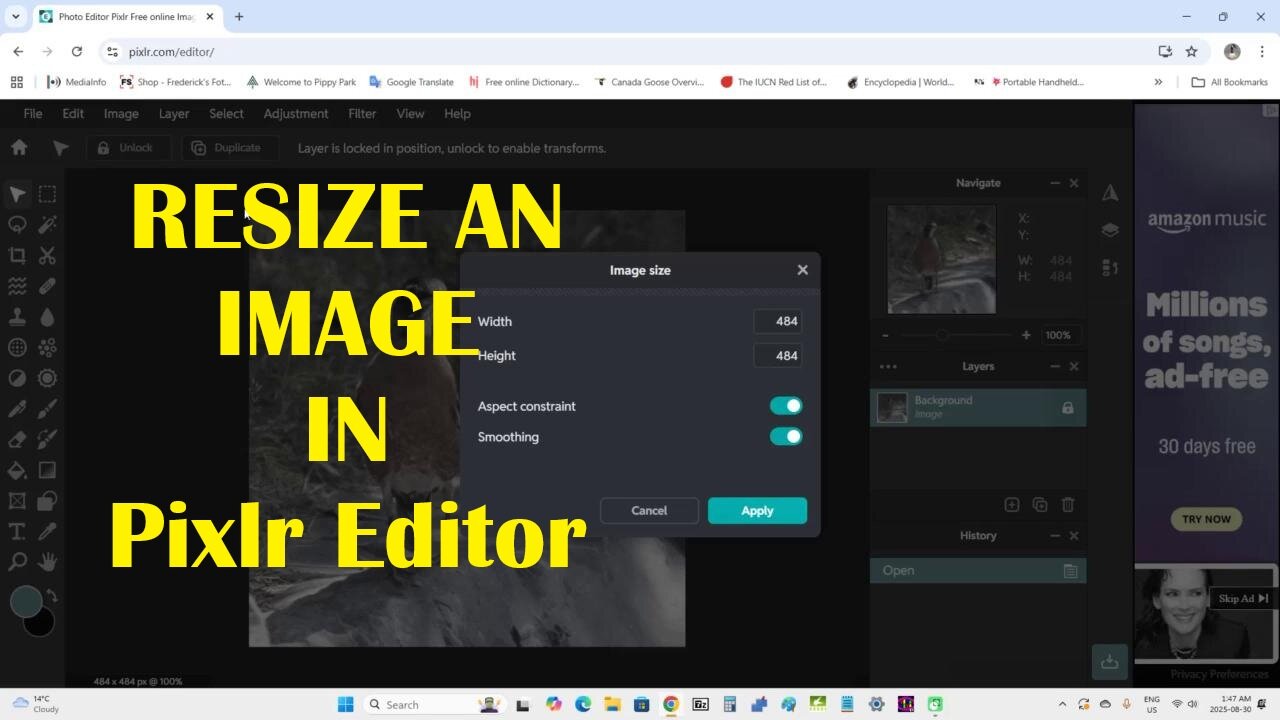
Task: Select the Eraser tool
Action: coord(17,439)
